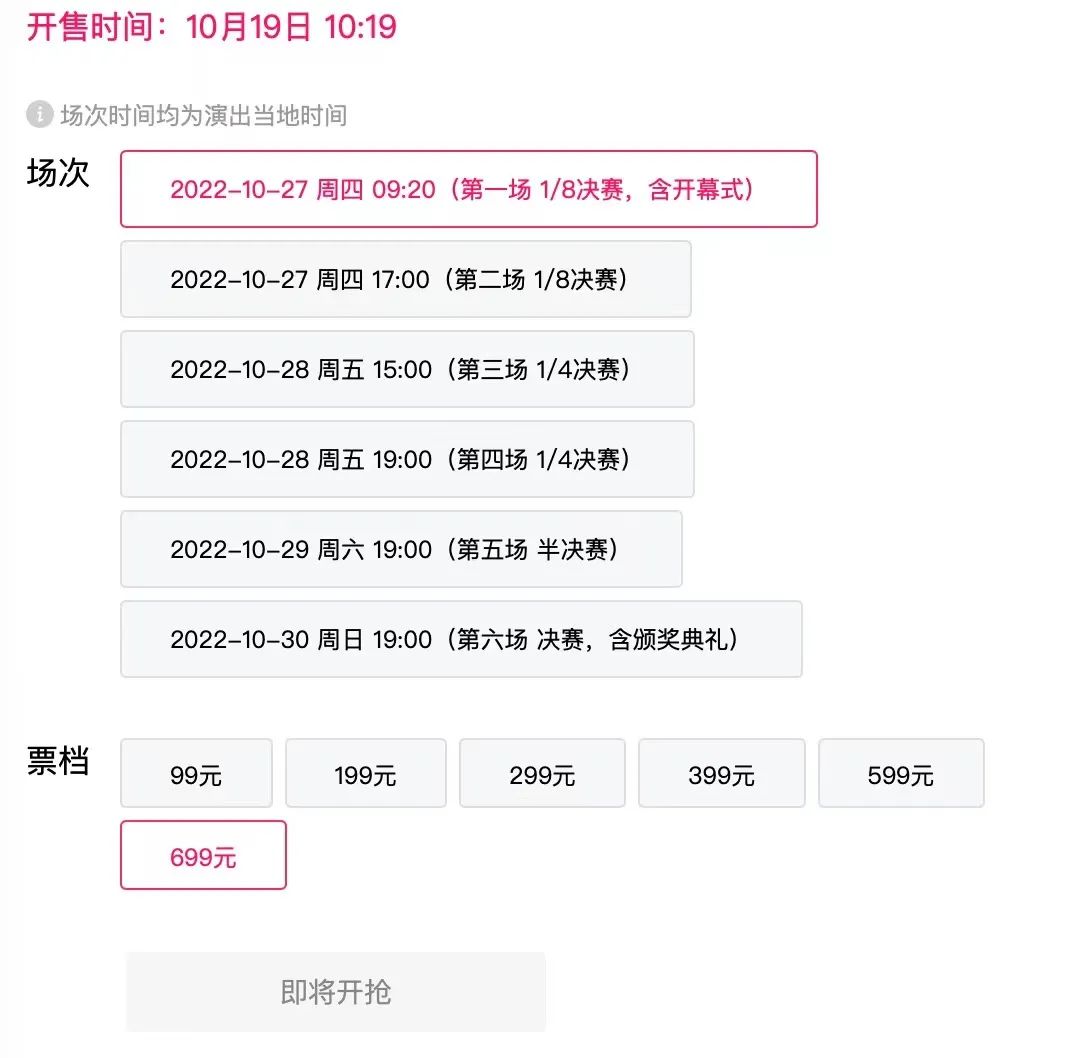This screenshot has height=1058, width=1080.
Task: Pick the 2022-10-28 15:00 第三场 session
Action: pos(406,369)
